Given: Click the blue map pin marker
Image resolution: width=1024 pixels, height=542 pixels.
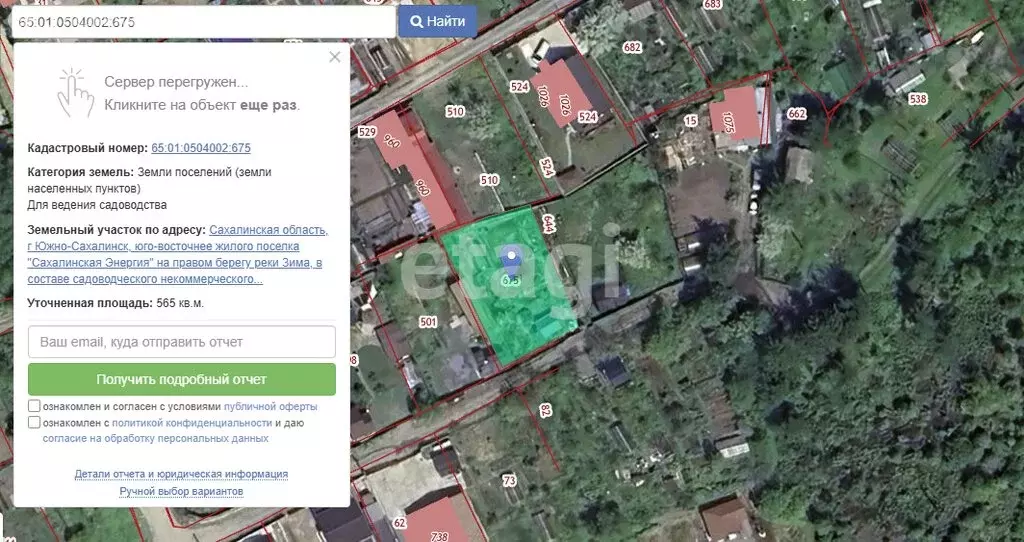Looking at the screenshot, I should [x=512, y=260].
